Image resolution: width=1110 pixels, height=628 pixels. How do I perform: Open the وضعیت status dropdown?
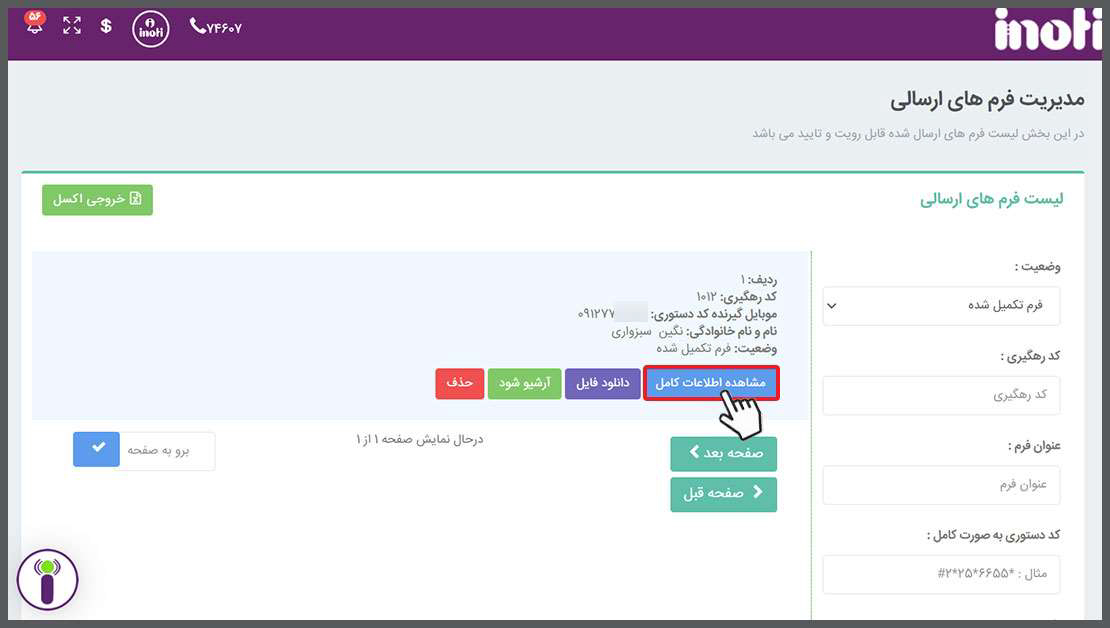941,306
